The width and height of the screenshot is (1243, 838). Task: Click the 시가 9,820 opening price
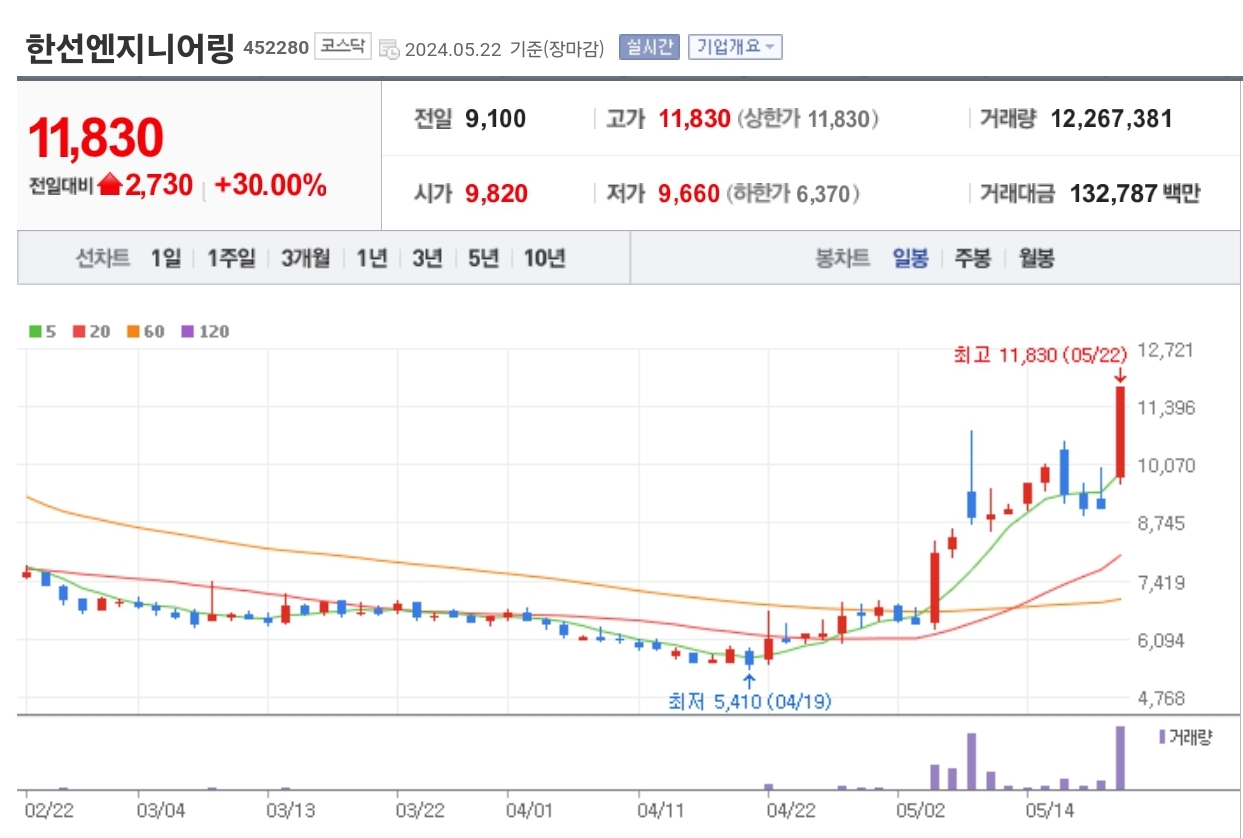497,194
